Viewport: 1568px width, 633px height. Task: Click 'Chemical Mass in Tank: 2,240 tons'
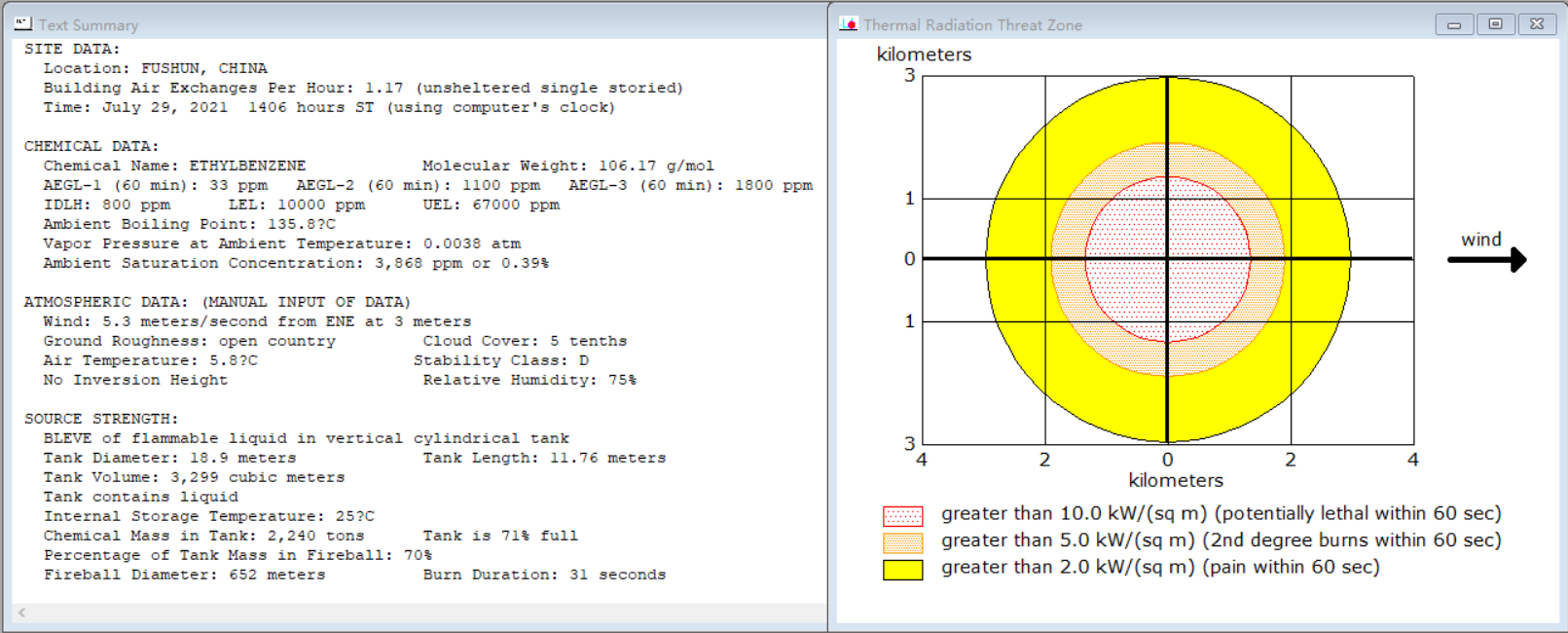pos(203,536)
